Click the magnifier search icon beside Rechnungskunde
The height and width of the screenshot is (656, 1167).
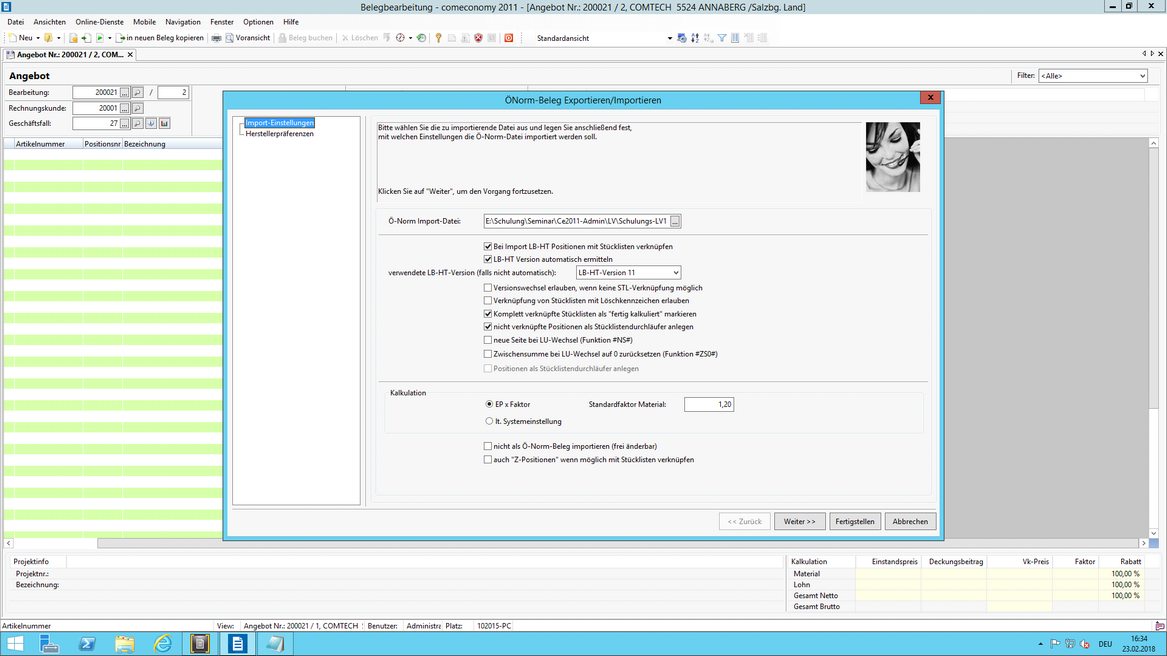138,108
